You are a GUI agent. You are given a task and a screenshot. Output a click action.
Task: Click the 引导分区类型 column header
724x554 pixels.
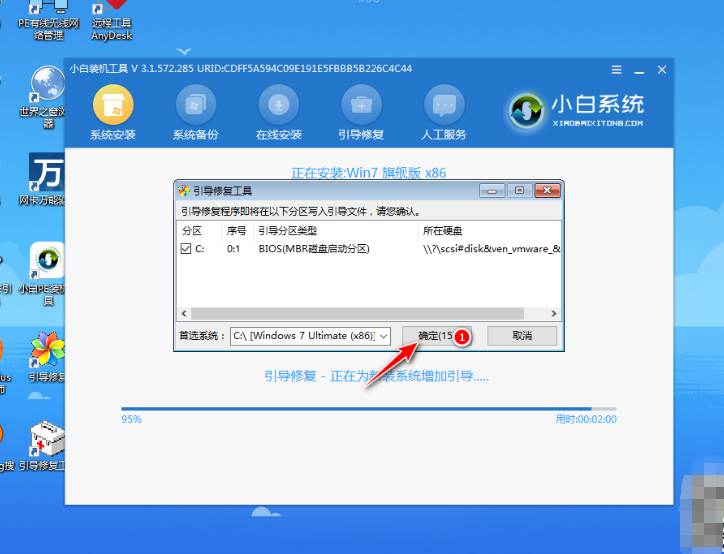coord(336,231)
